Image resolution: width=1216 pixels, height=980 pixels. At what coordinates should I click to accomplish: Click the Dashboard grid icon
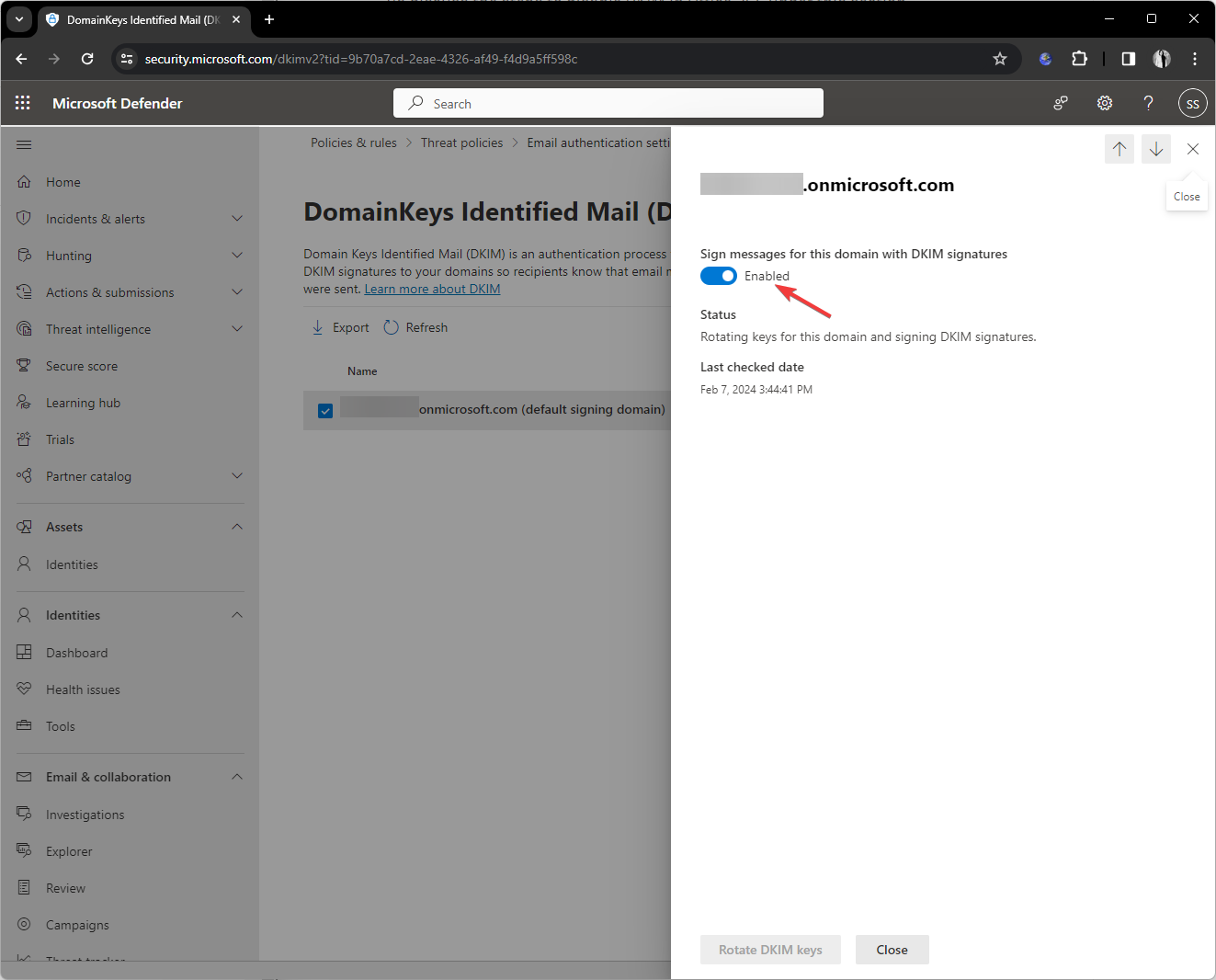click(x=25, y=653)
